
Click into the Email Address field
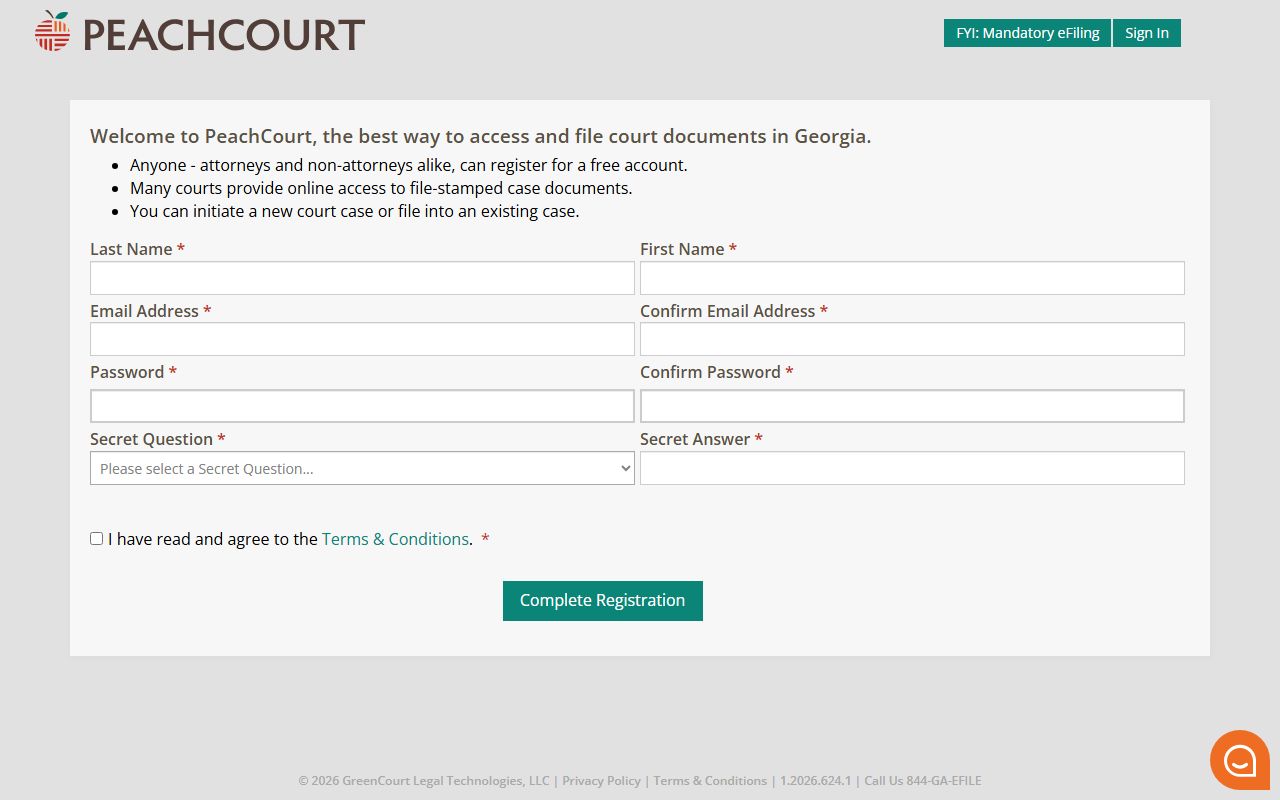click(362, 339)
